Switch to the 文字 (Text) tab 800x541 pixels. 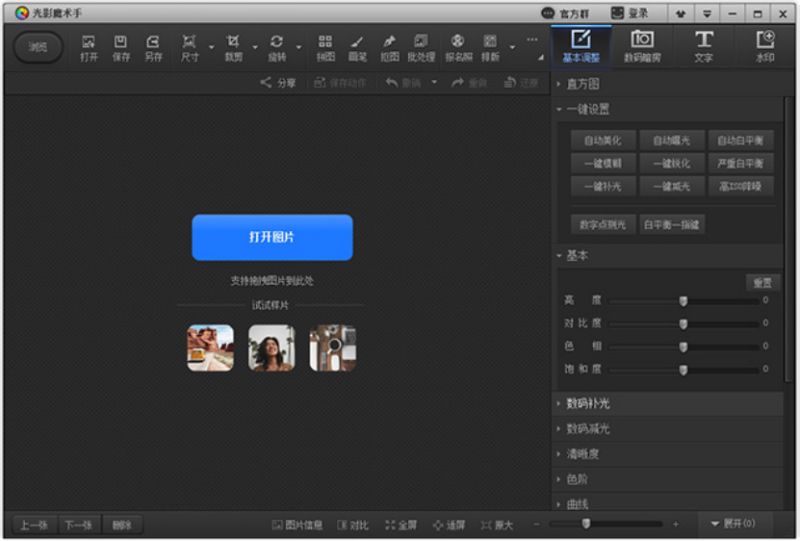(x=704, y=46)
